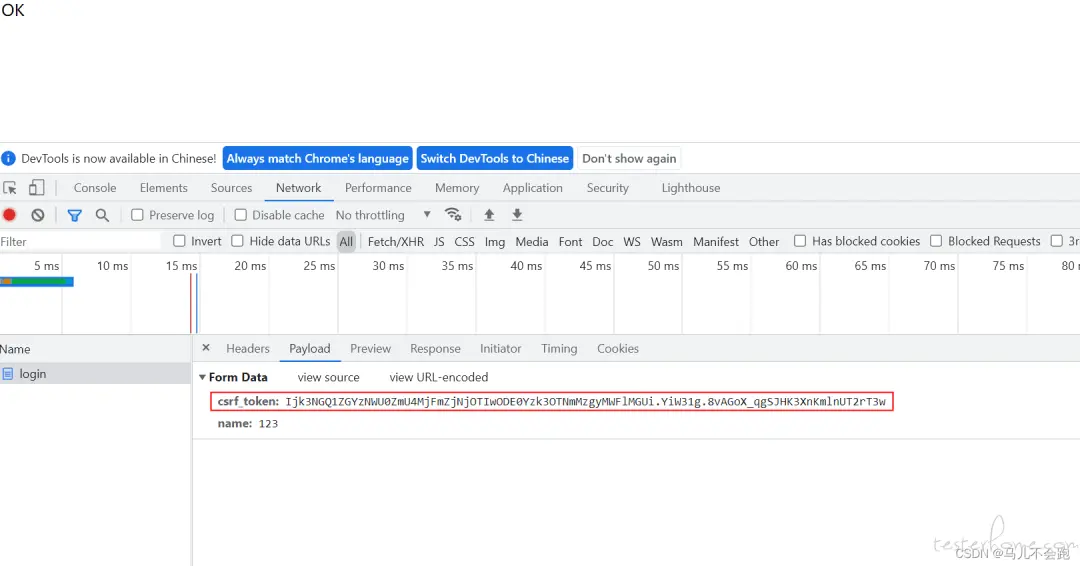Switch to the Elements tab
1080x566 pixels.
click(163, 188)
